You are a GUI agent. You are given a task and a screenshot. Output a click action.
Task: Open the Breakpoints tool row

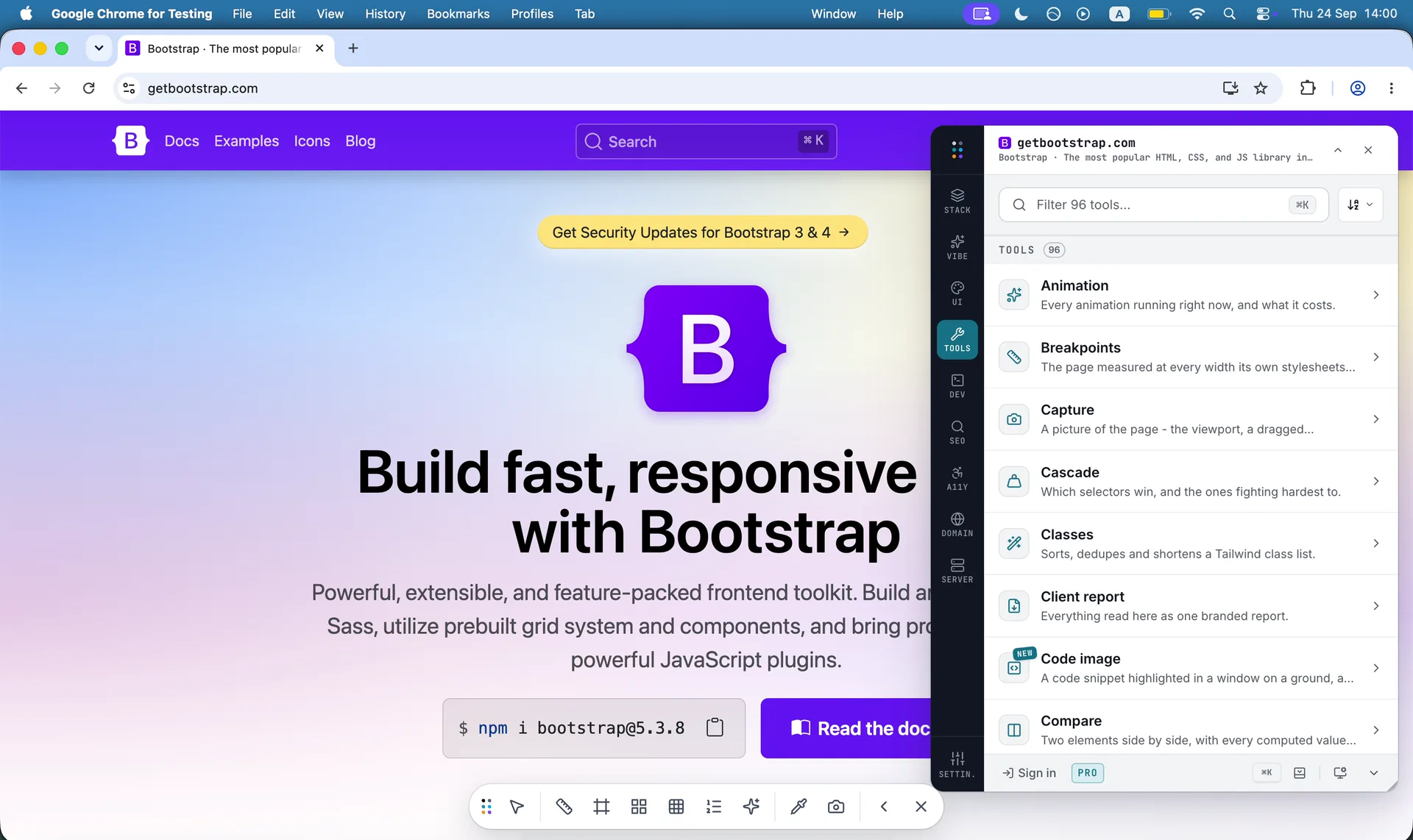[x=1191, y=357]
